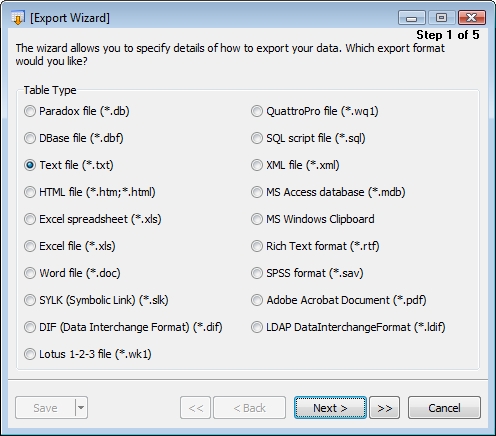The height and width of the screenshot is (436, 496).
Task: Choose MS Windows Clipboard option
Action: click(x=313, y=219)
